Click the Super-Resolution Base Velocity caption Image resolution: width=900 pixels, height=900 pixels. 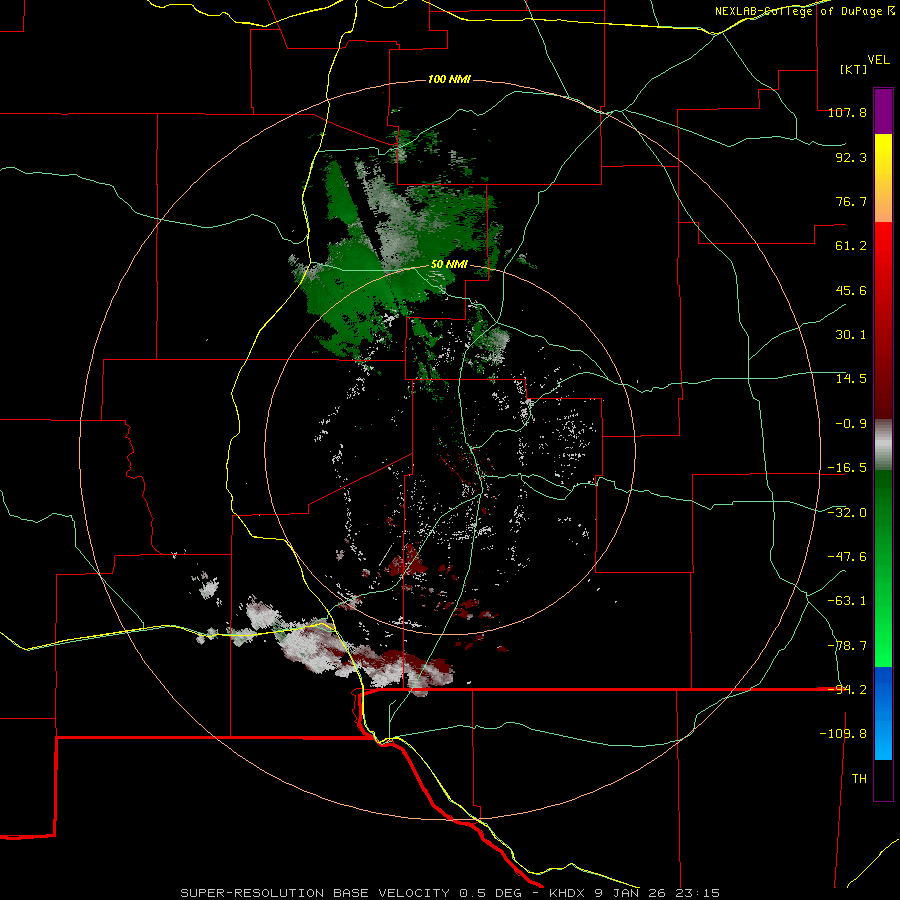point(449,893)
